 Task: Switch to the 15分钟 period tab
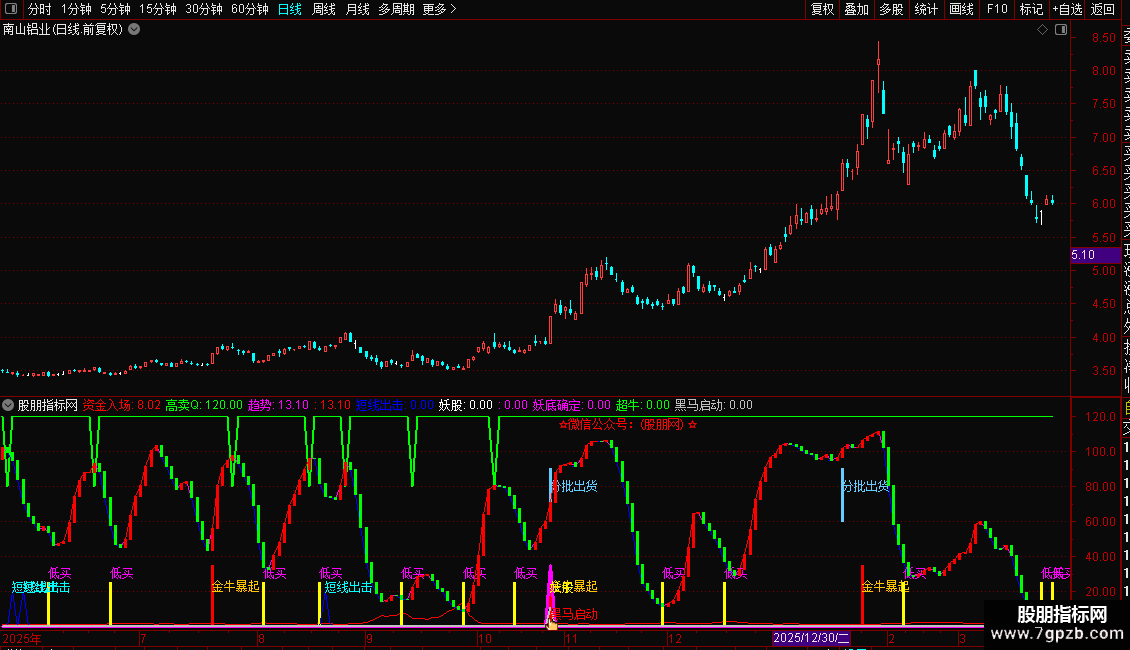tap(158, 9)
